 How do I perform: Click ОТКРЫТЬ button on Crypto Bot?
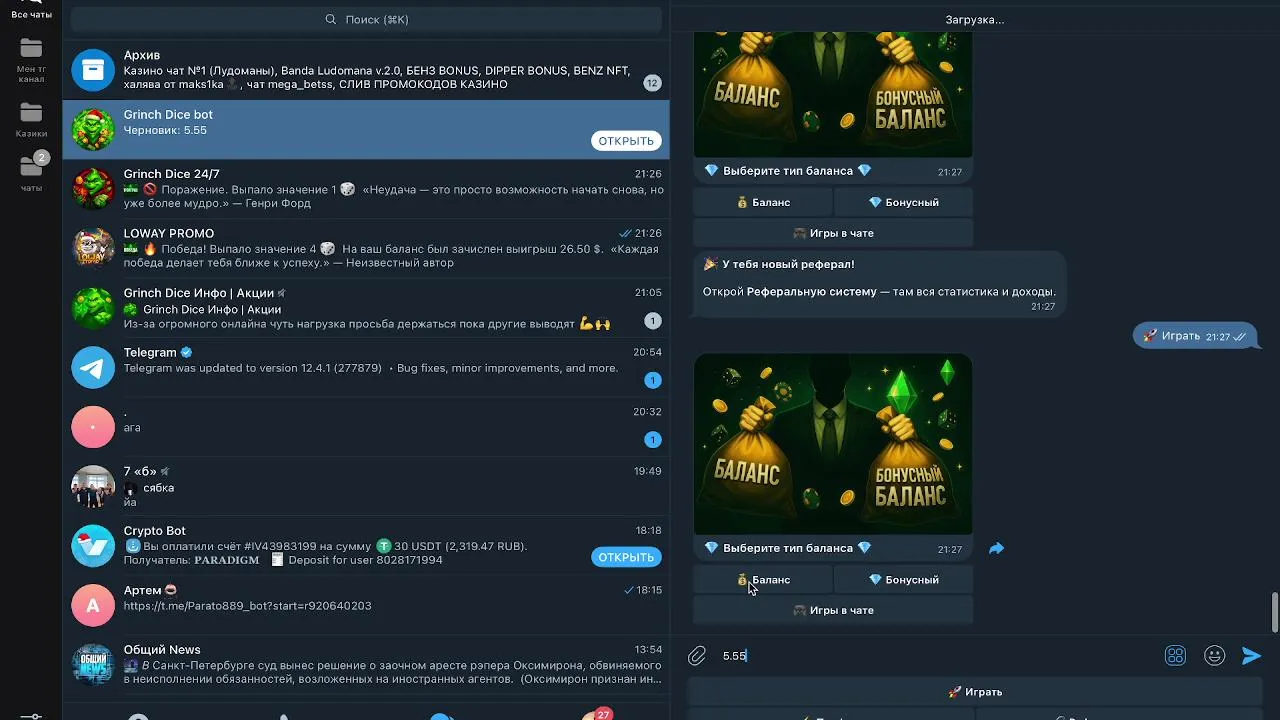click(626, 557)
